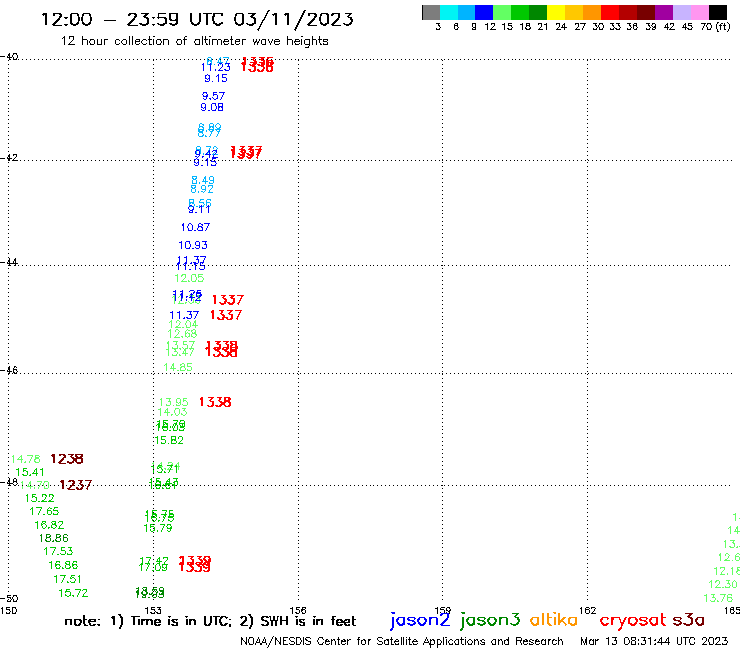Click the 12.04 wave height value

(184, 324)
